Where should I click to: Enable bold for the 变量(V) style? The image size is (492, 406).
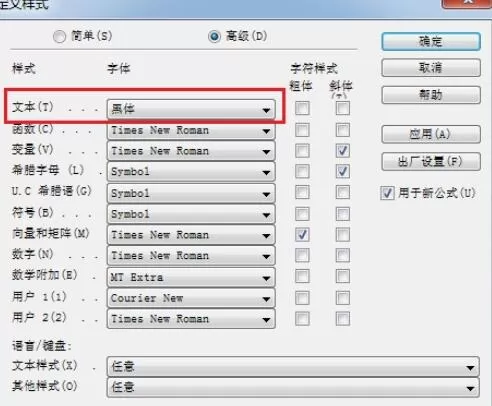302,151
